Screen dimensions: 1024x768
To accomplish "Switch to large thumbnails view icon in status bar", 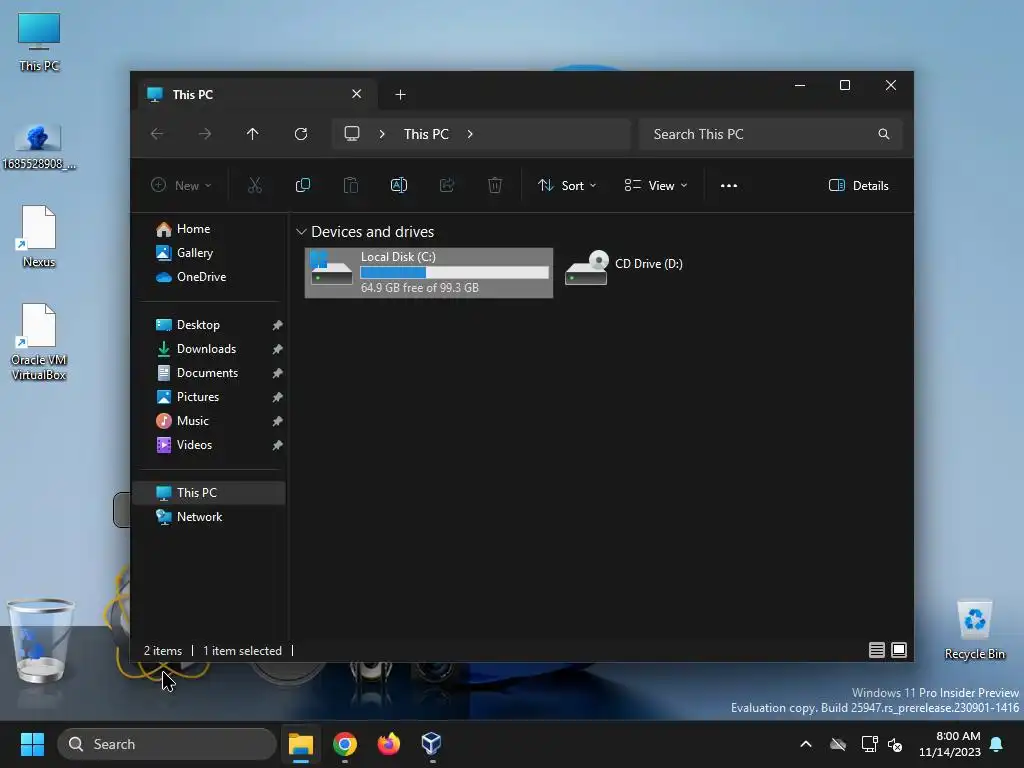I will tap(899, 650).
